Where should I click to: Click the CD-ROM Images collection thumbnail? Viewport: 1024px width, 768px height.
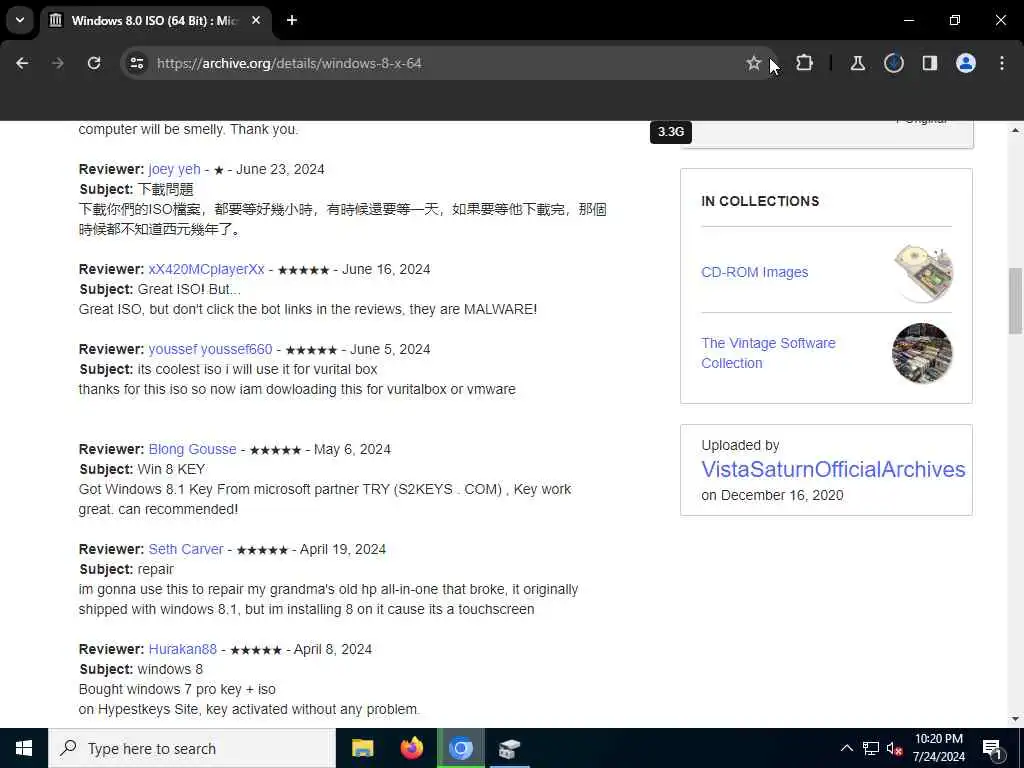pos(922,272)
